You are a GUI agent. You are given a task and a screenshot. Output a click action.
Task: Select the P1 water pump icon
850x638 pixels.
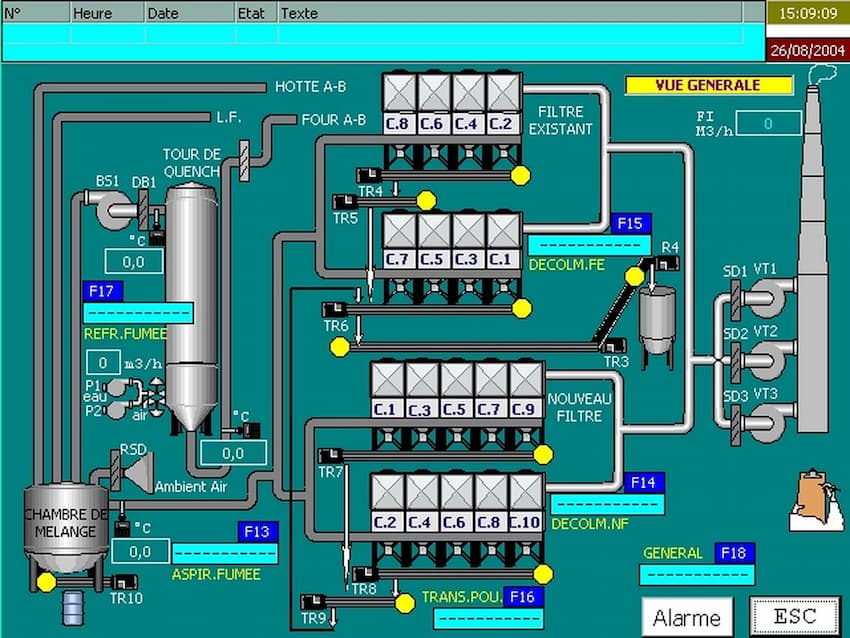click(115, 388)
